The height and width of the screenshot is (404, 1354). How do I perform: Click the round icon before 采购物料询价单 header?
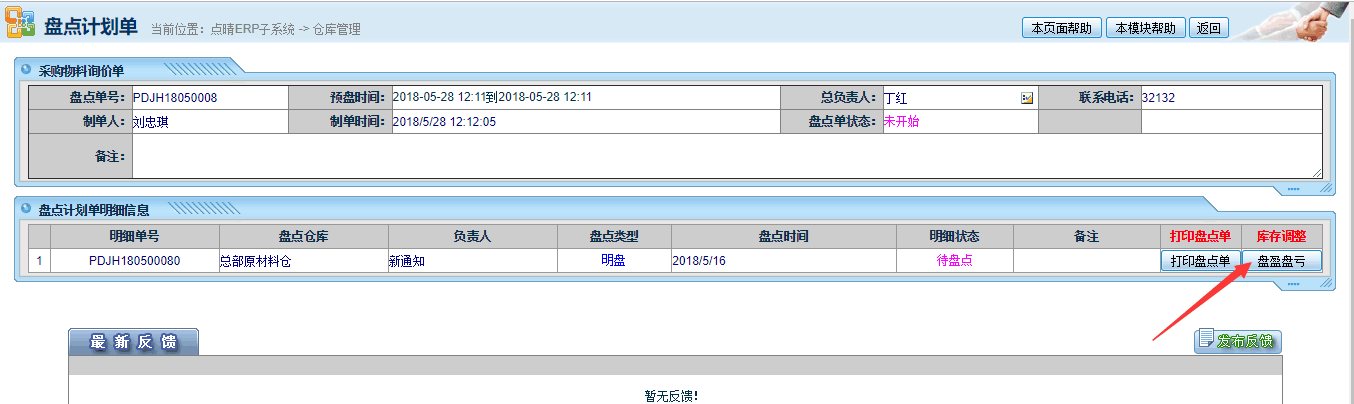(x=26, y=70)
